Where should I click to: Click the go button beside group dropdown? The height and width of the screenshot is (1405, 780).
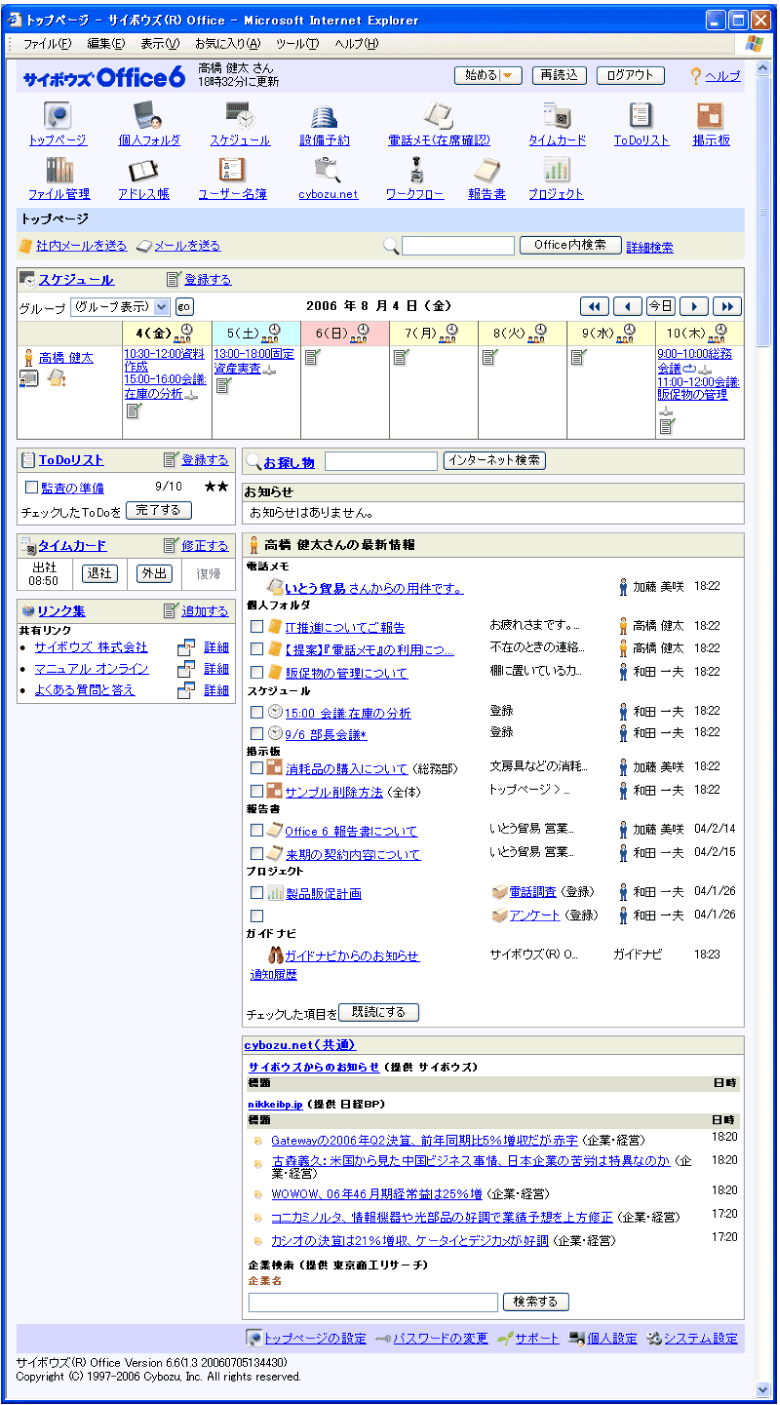(x=184, y=306)
